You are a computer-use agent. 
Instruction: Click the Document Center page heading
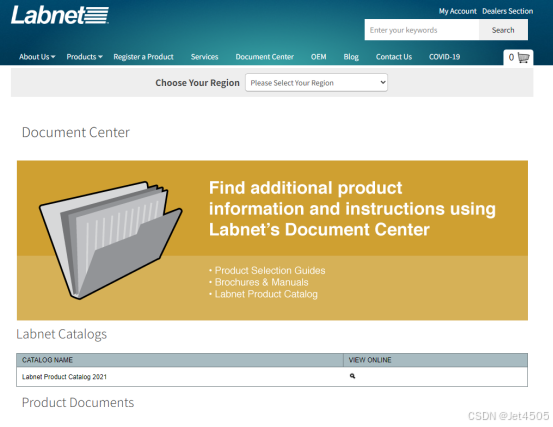coord(76,133)
